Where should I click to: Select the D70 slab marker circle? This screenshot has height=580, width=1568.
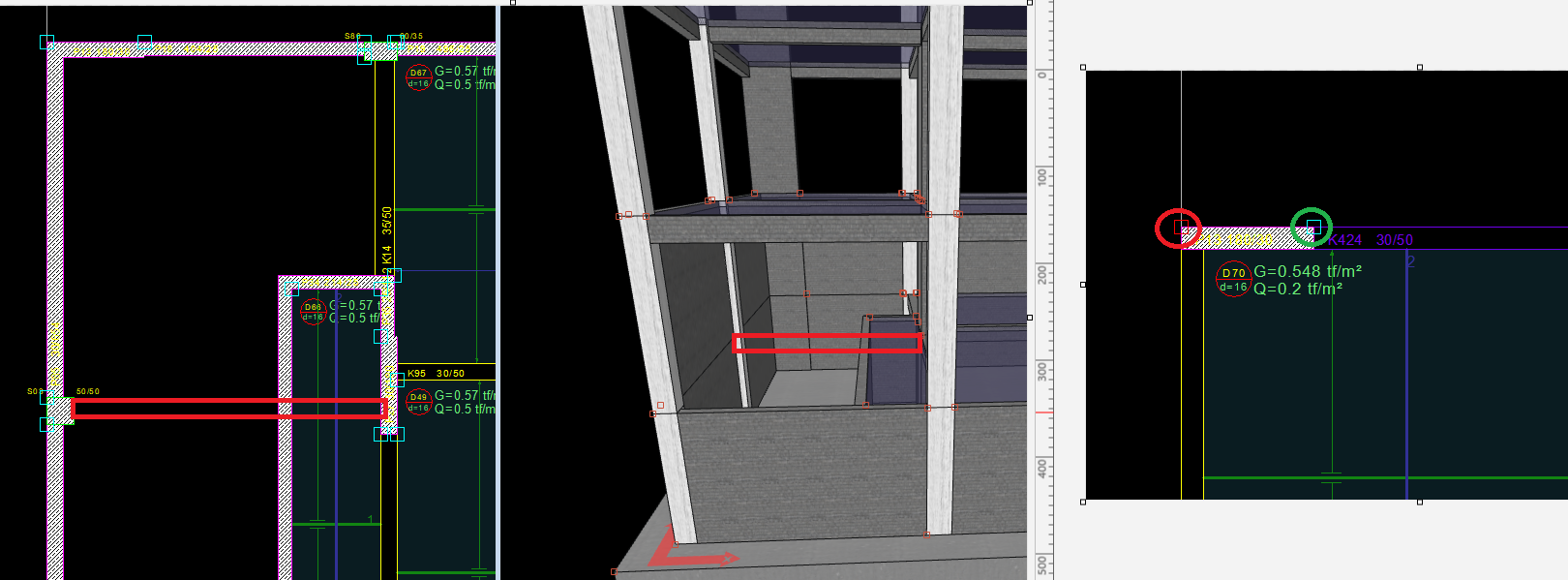pos(1232,279)
